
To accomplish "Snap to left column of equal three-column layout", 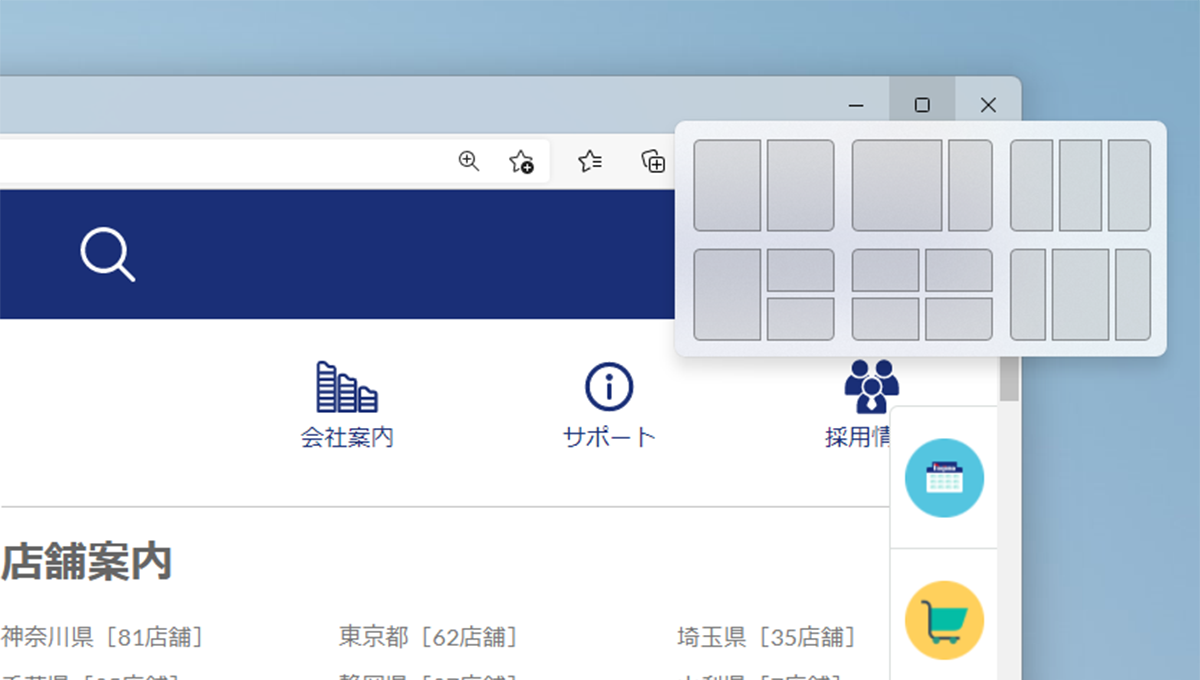I will [x=1032, y=185].
